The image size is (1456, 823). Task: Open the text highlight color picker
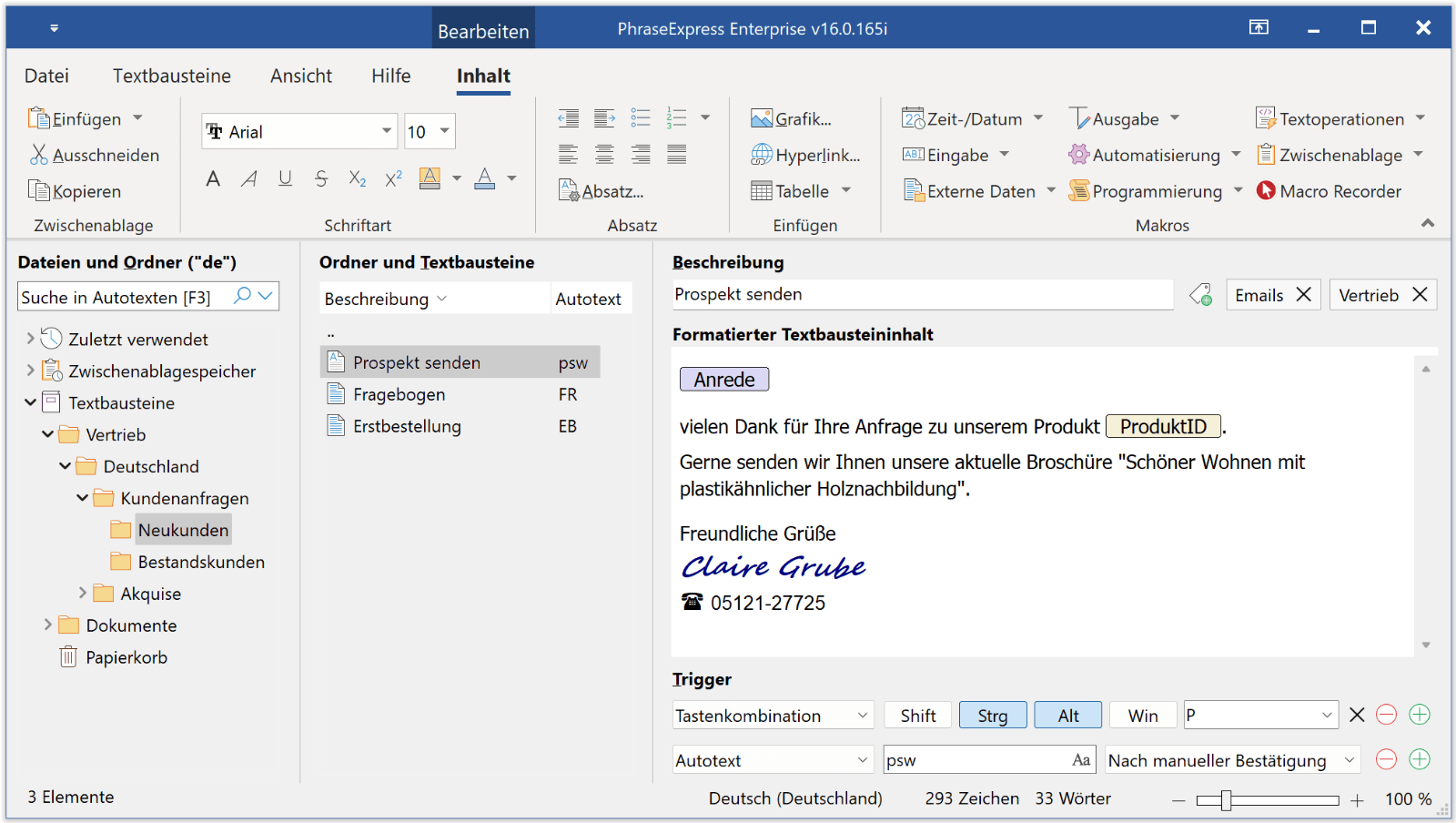coord(457,178)
